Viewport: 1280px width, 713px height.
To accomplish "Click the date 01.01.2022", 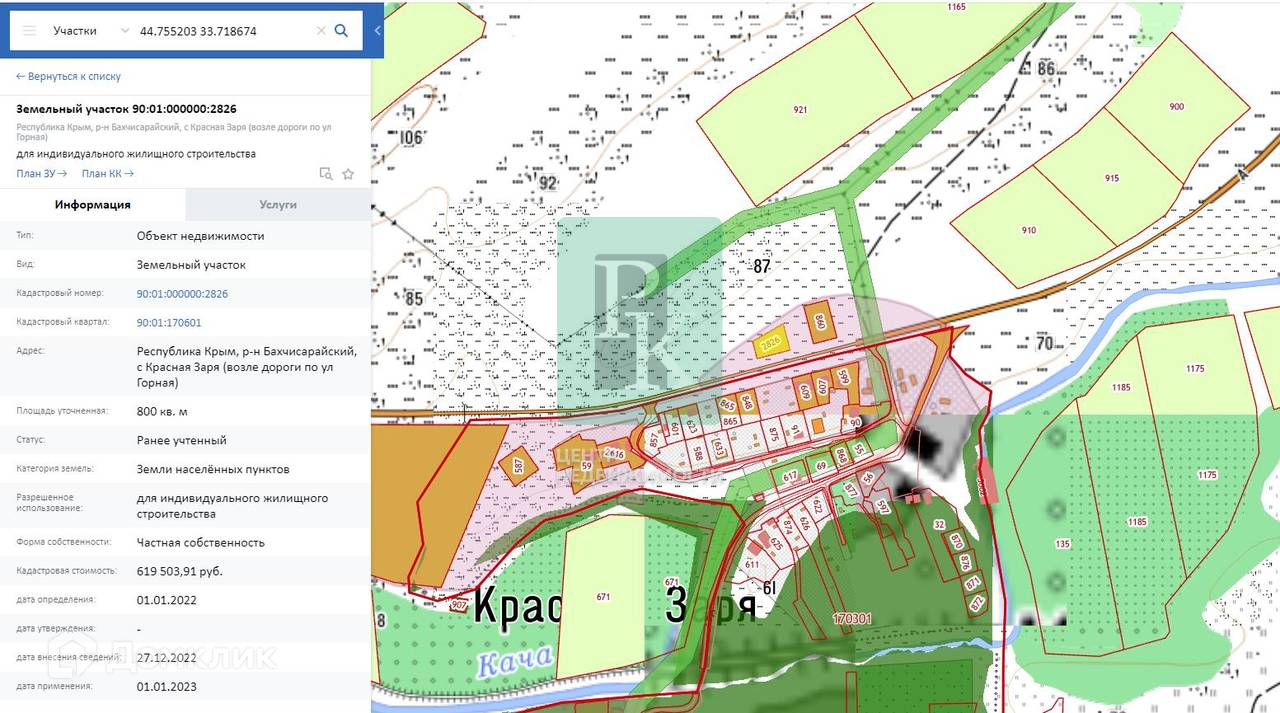I will [167, 600].
